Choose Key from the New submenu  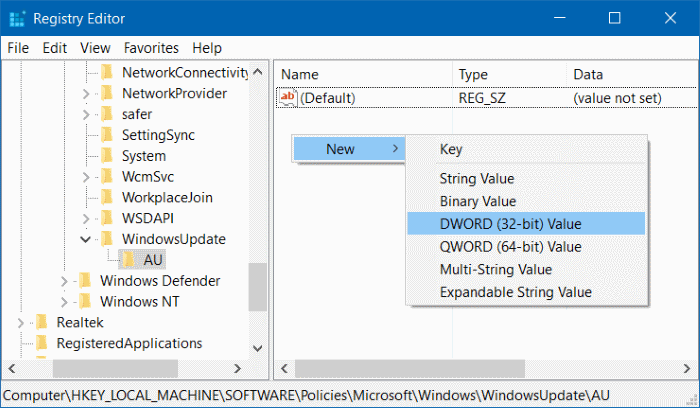(x=526, y=150)
